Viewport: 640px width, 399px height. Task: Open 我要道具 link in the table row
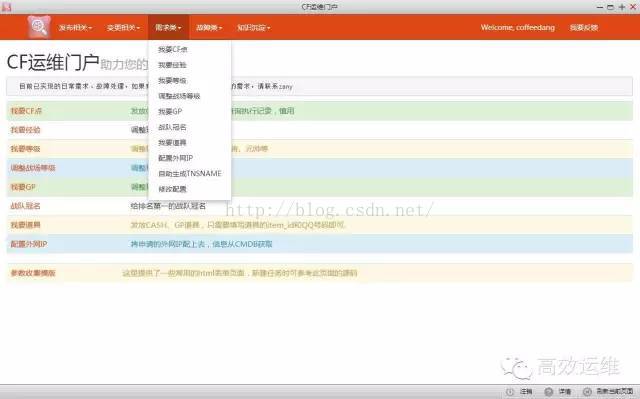click(x=25, y=225)
